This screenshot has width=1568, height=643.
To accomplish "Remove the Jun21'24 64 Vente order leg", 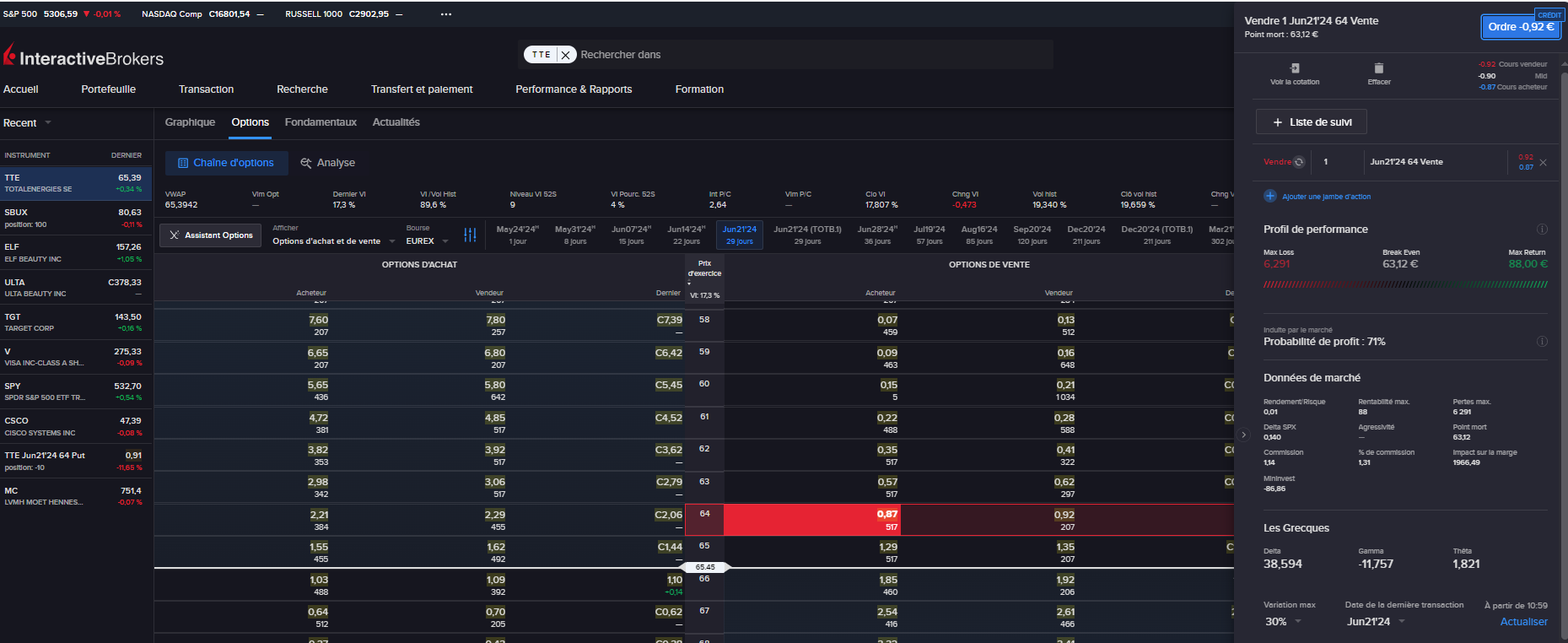I will (1543, 163).
